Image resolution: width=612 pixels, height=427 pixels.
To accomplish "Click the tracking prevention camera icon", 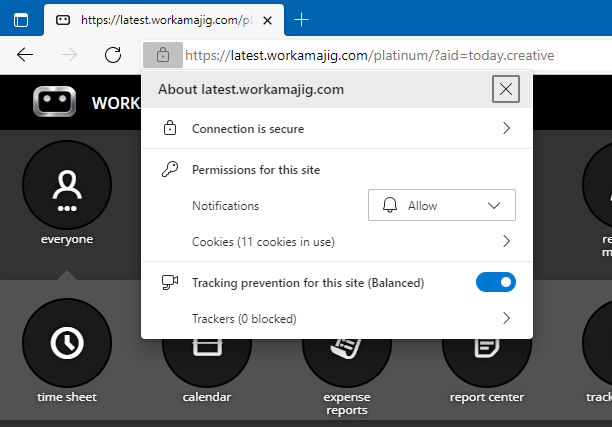I will [x=170, y=283].
